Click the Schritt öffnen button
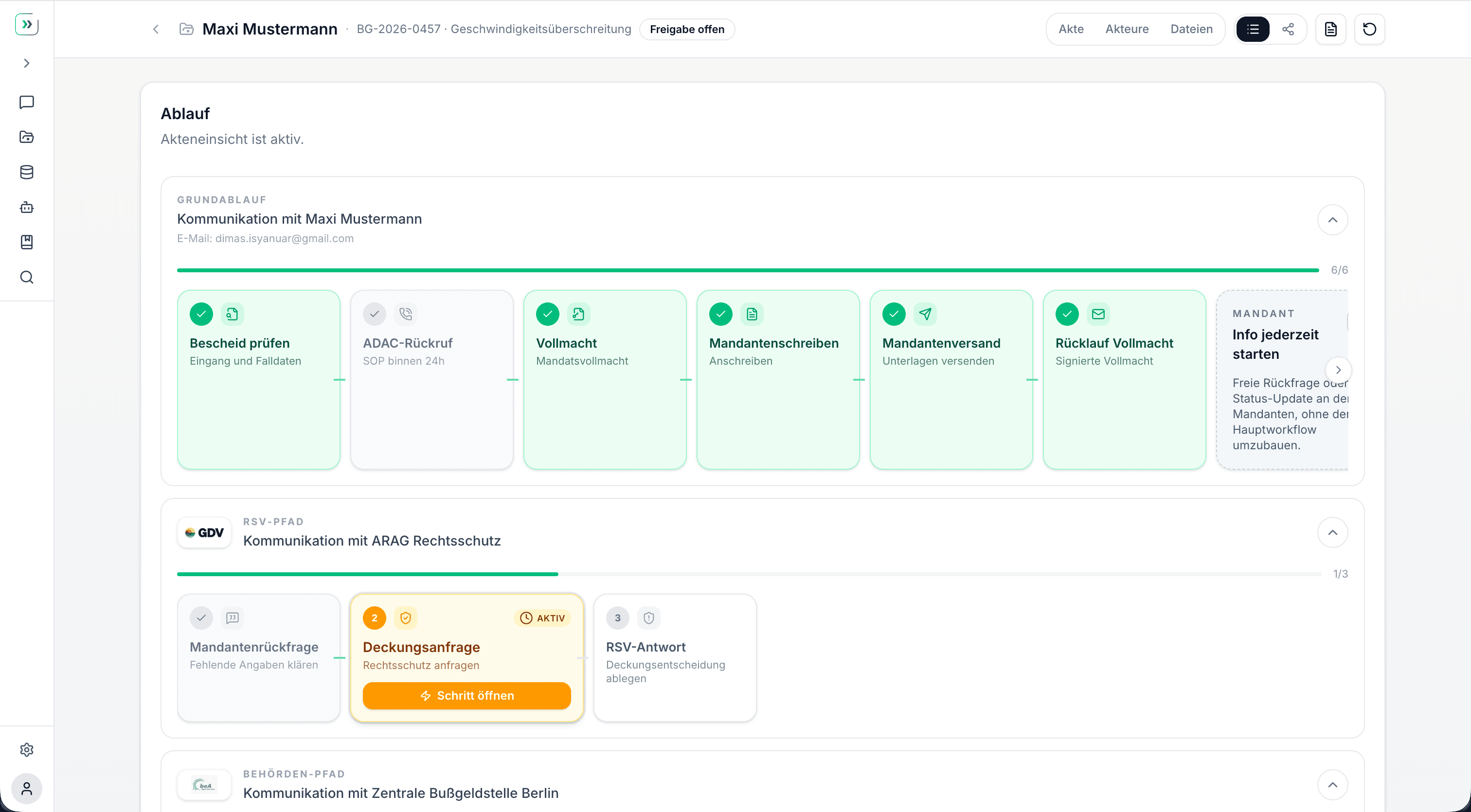 (x=466, y=696)
